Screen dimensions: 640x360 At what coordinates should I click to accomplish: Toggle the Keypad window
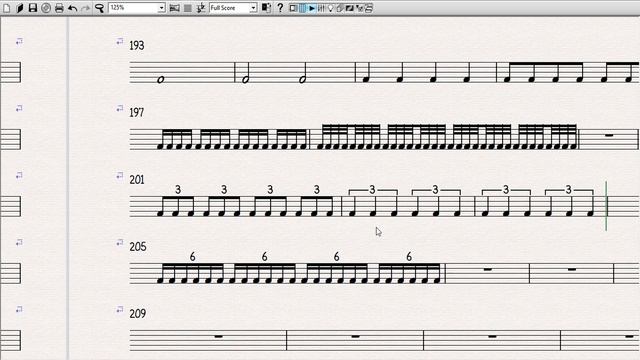[302, 8]
